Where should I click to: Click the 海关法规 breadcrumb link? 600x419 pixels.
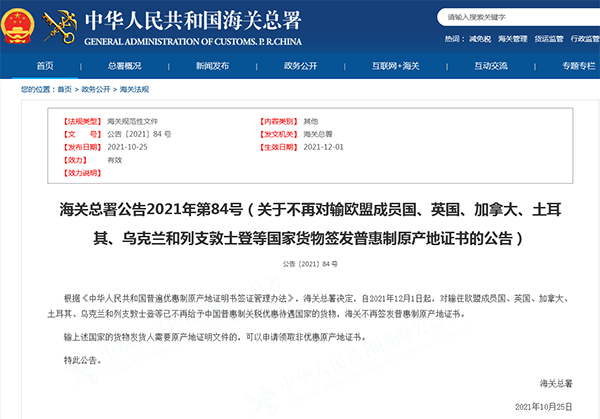134,89
